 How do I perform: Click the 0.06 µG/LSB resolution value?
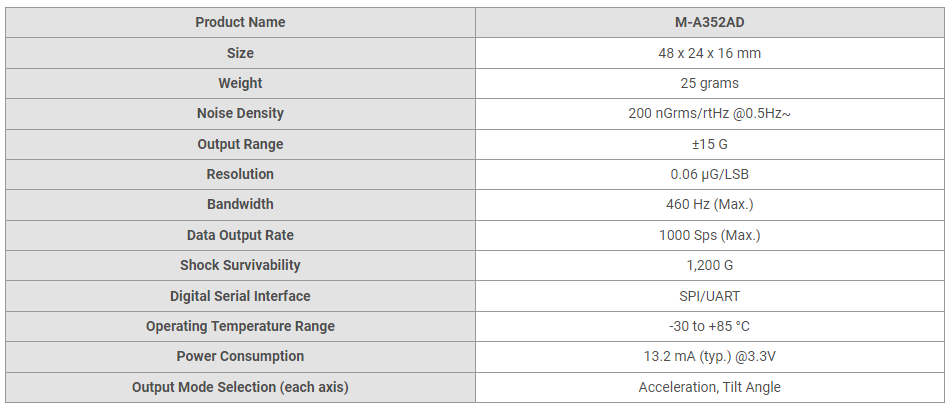pos(709,174)
